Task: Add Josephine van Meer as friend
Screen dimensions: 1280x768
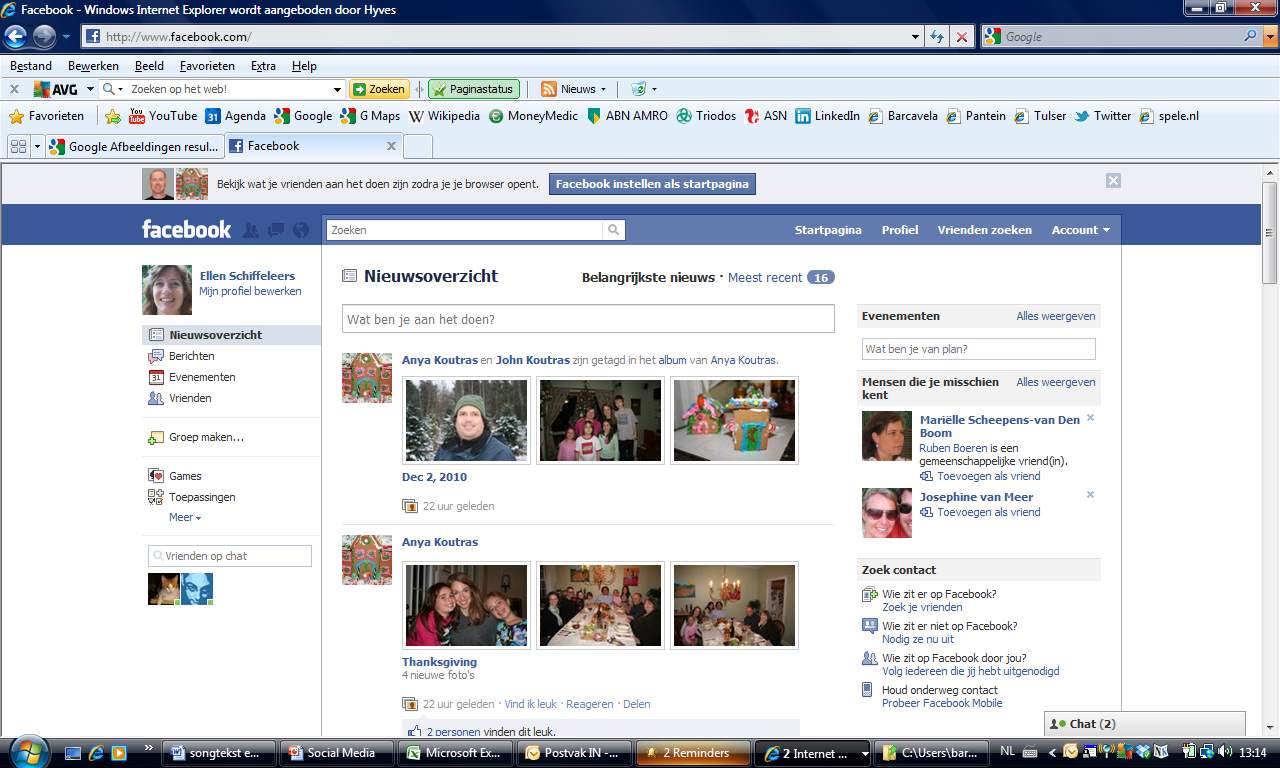Action: [988, 512]
